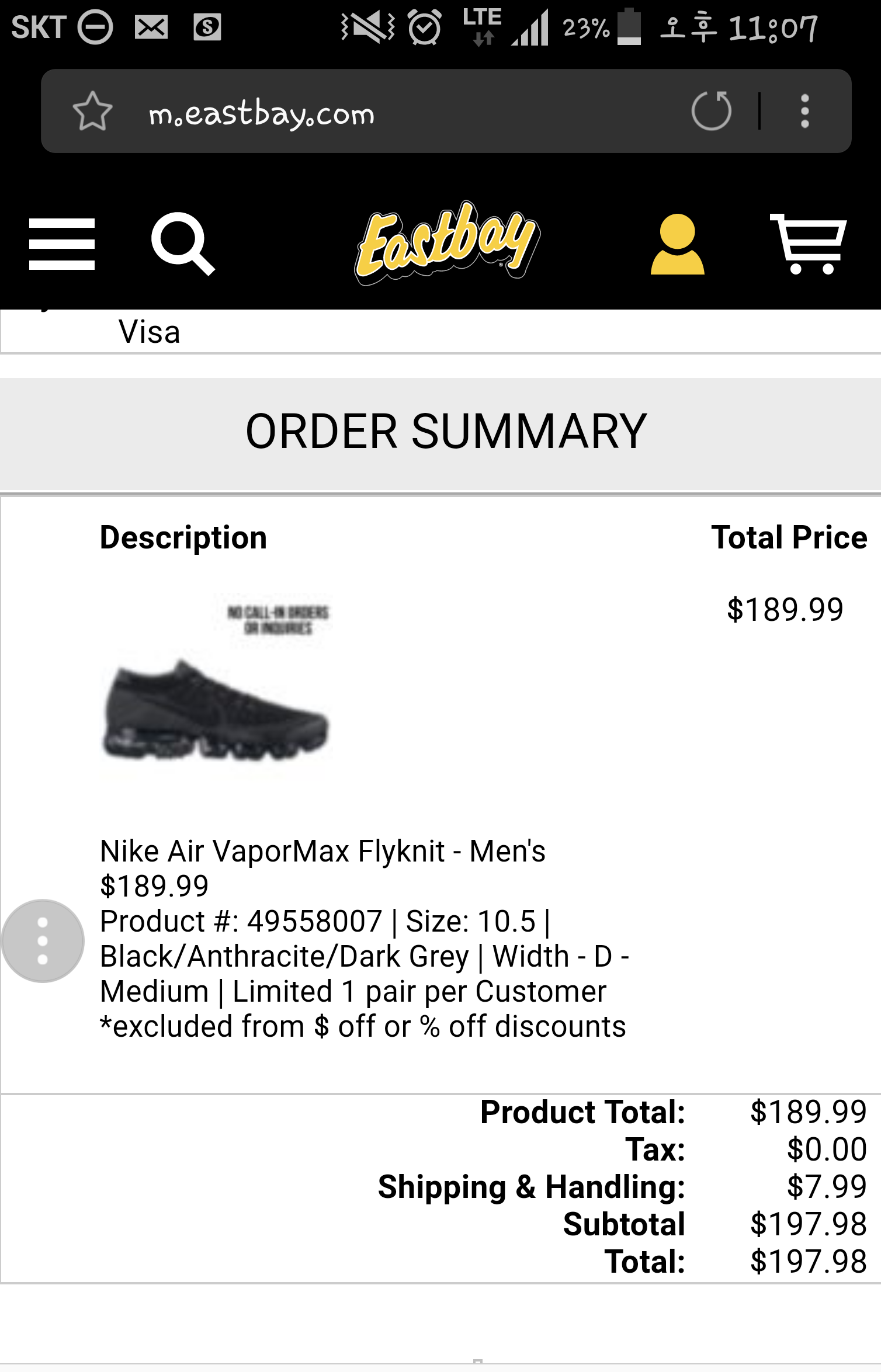Screen dimensions: 881x1372
Task: Open the hamburger navigation menu
Action: pyautogui.click(x=62, y=244)
